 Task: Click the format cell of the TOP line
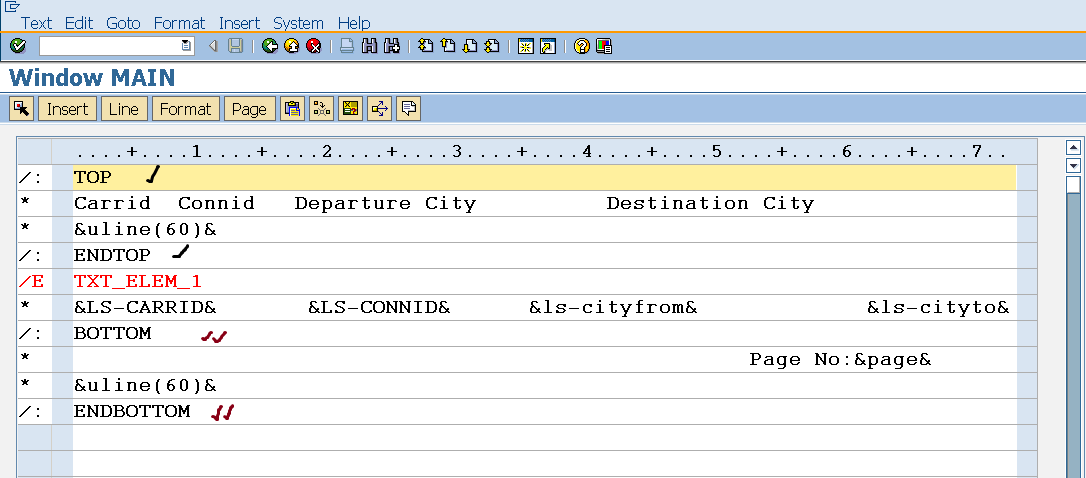click(34, 177)
